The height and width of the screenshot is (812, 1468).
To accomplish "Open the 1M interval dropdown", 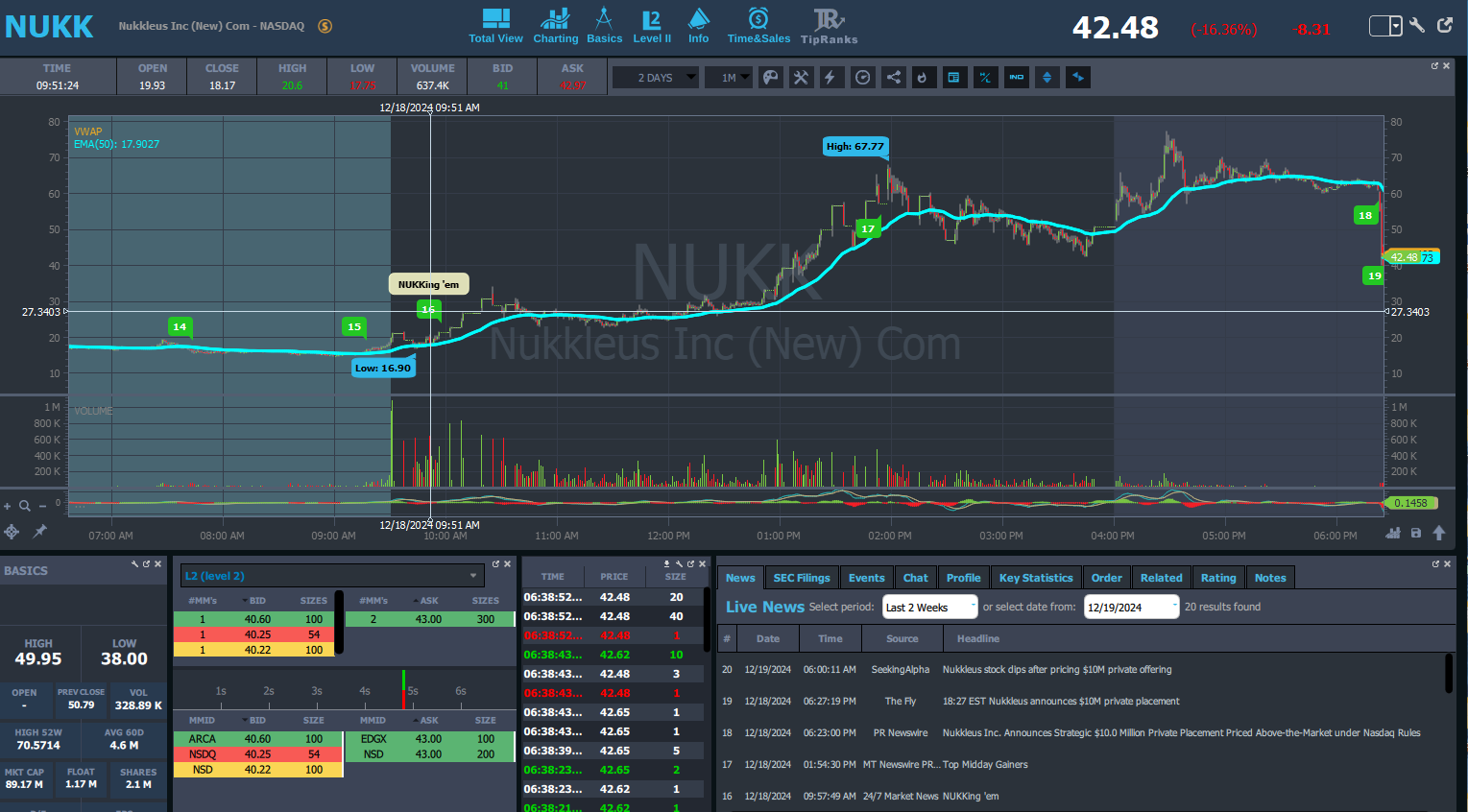I will point(729,78).
